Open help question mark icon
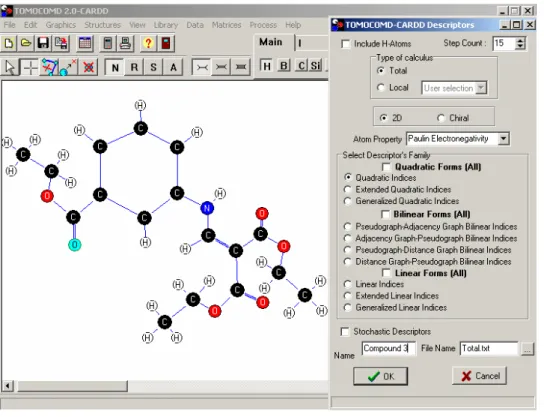The height and width of the screenshot is (417, 544). click(148, 43)
